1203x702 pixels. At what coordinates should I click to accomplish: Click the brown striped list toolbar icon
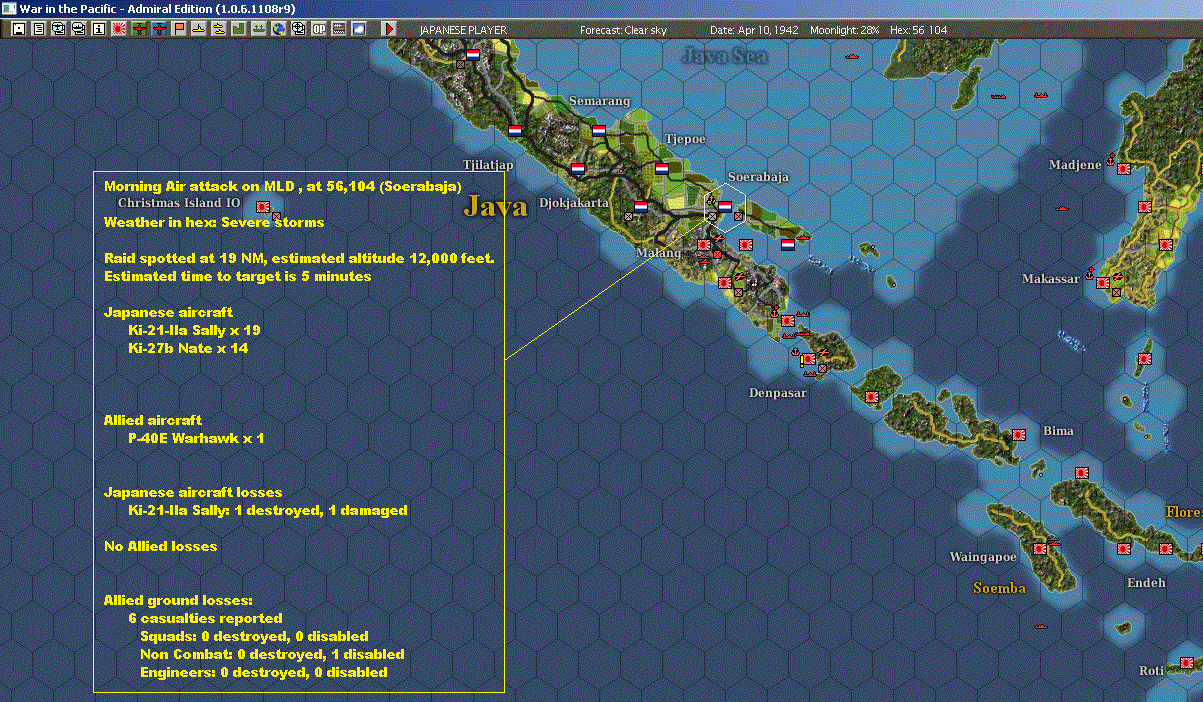point(339,29)
